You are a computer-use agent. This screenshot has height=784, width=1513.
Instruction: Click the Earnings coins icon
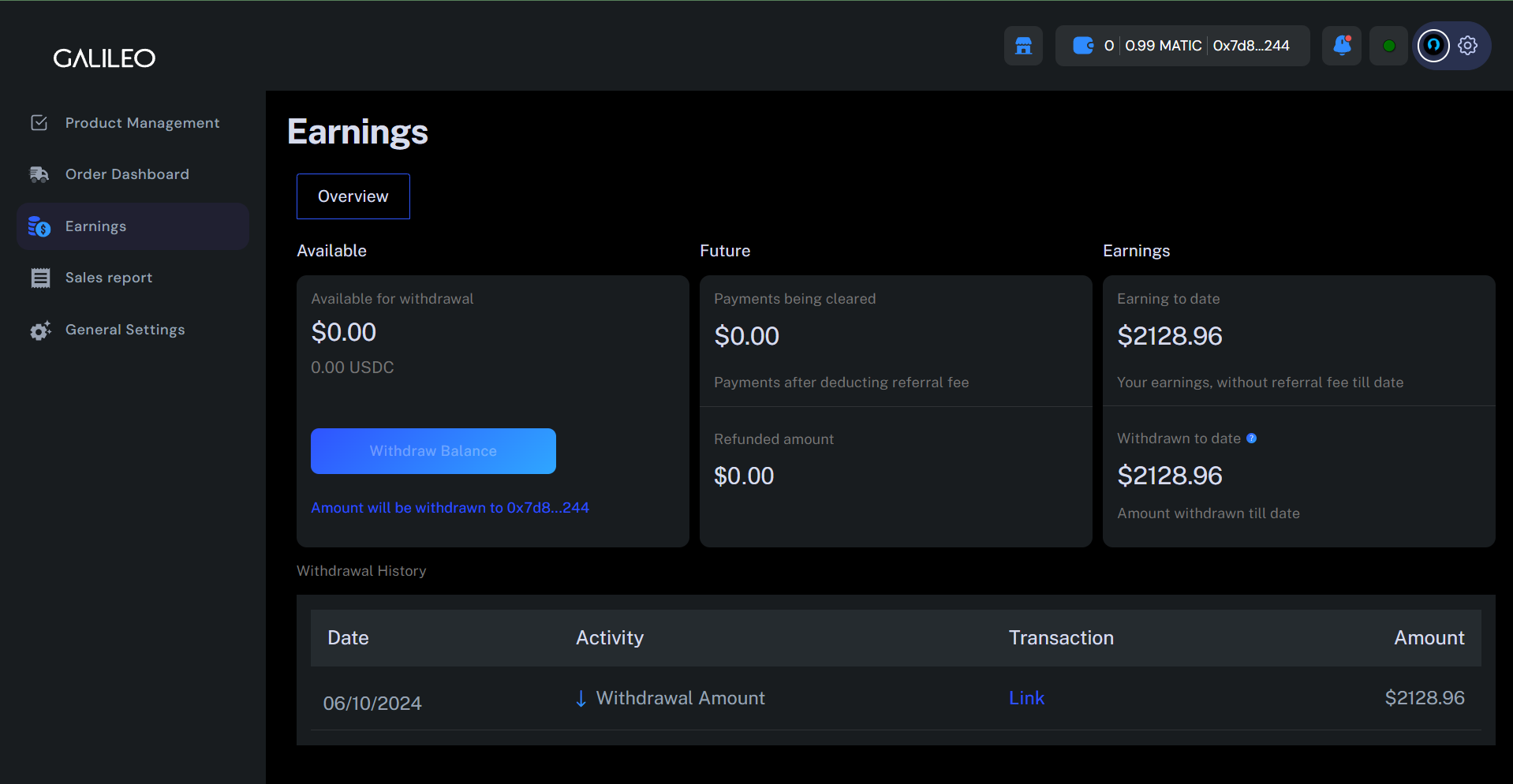click(39, 226)
